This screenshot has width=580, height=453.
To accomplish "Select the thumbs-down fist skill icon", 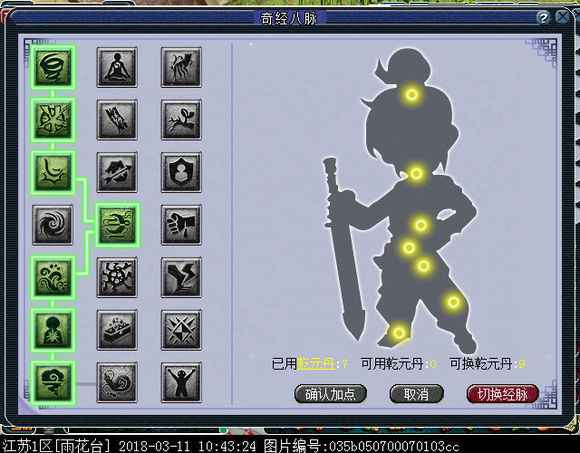I will coord(181,225).
